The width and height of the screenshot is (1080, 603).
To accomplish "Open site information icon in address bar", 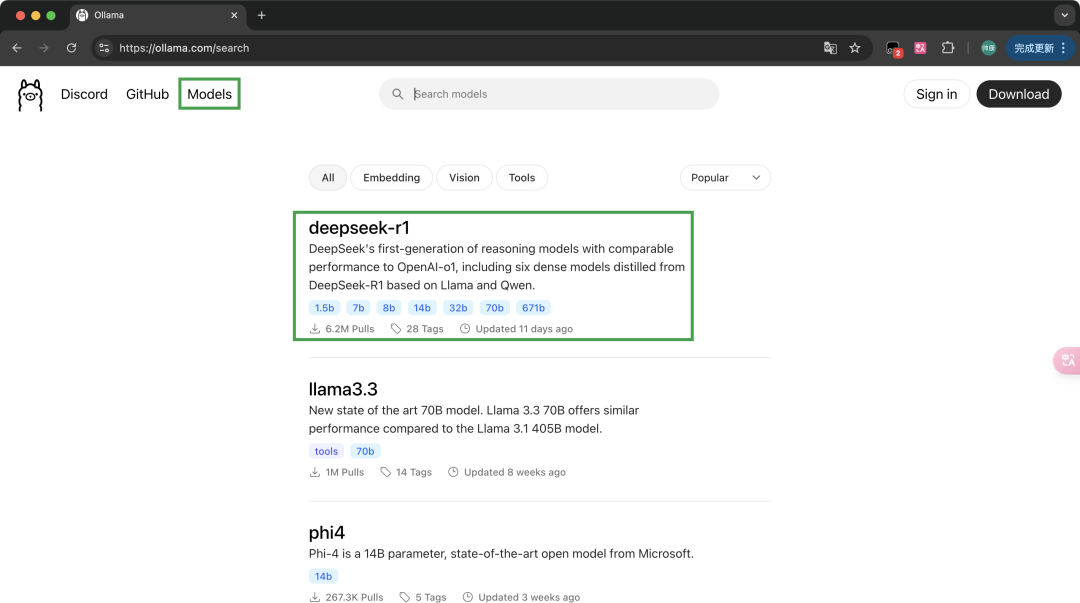I will point(104,48).
